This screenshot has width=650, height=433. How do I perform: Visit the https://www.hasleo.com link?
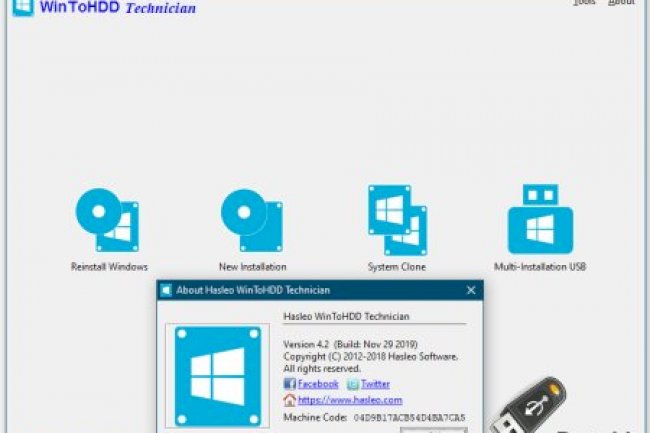(x=350, y=400)
